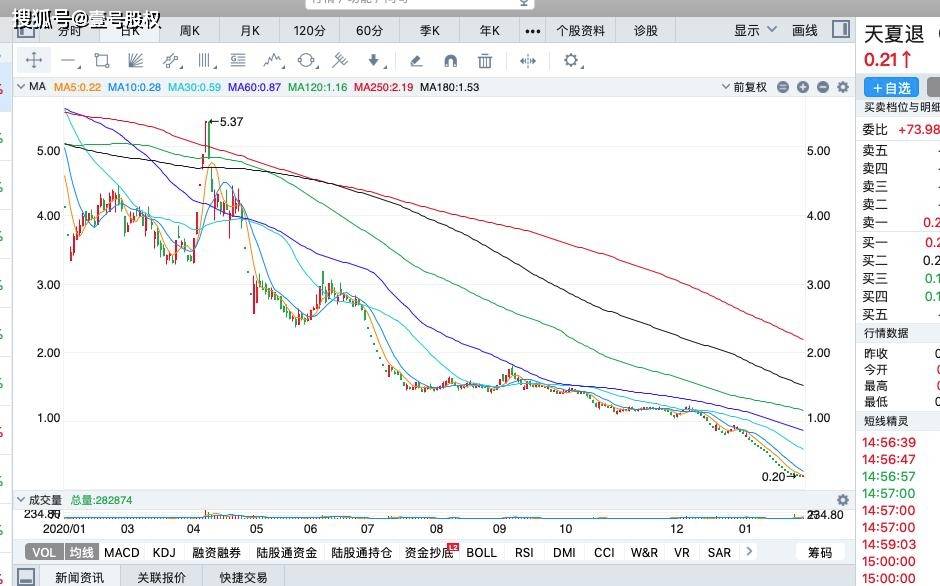
Task: Toggle the 画线 drawing mode
Action: point(804,30)
